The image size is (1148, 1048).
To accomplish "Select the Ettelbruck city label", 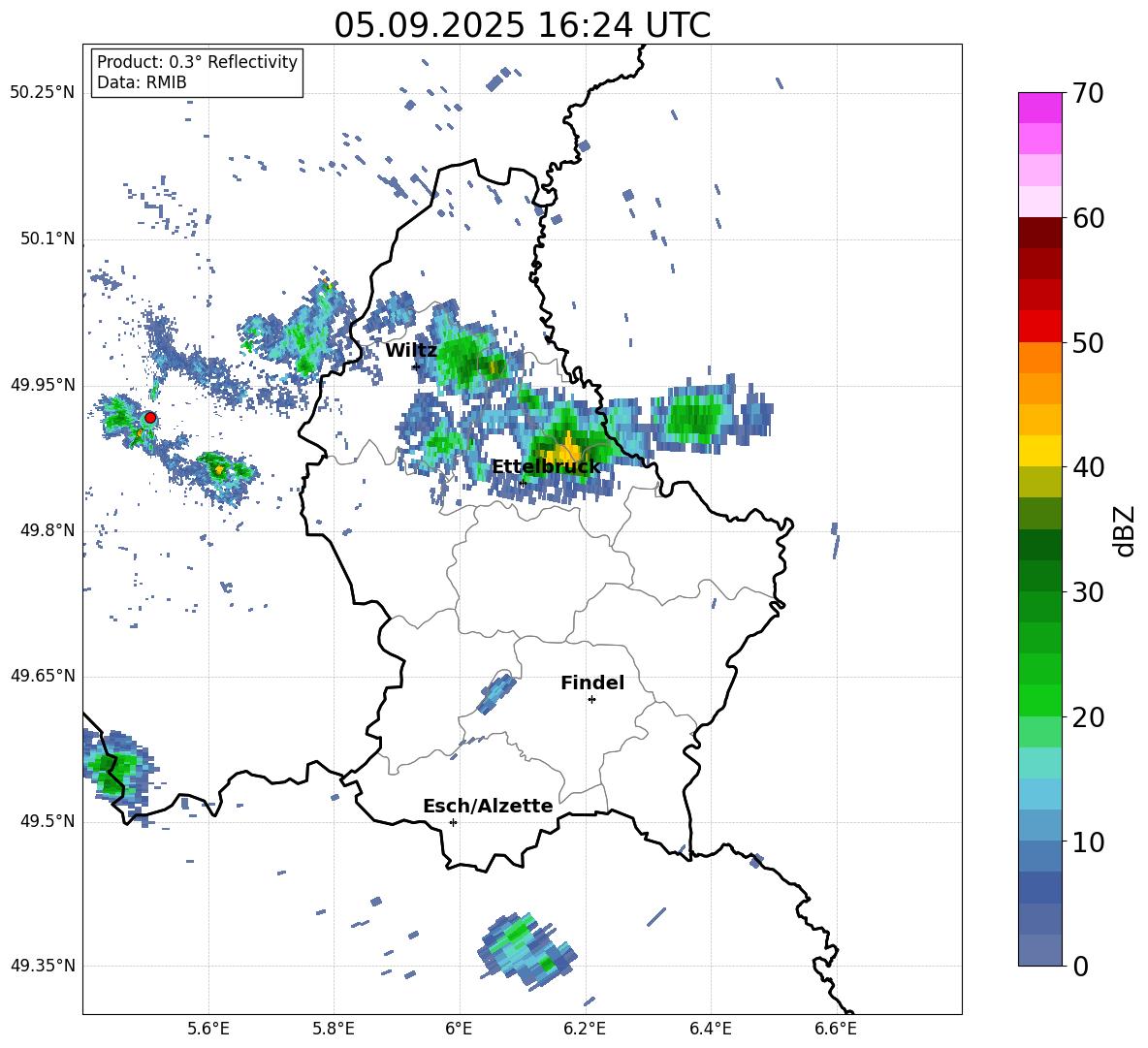I will pyautogui.click(x=546, y=467).
